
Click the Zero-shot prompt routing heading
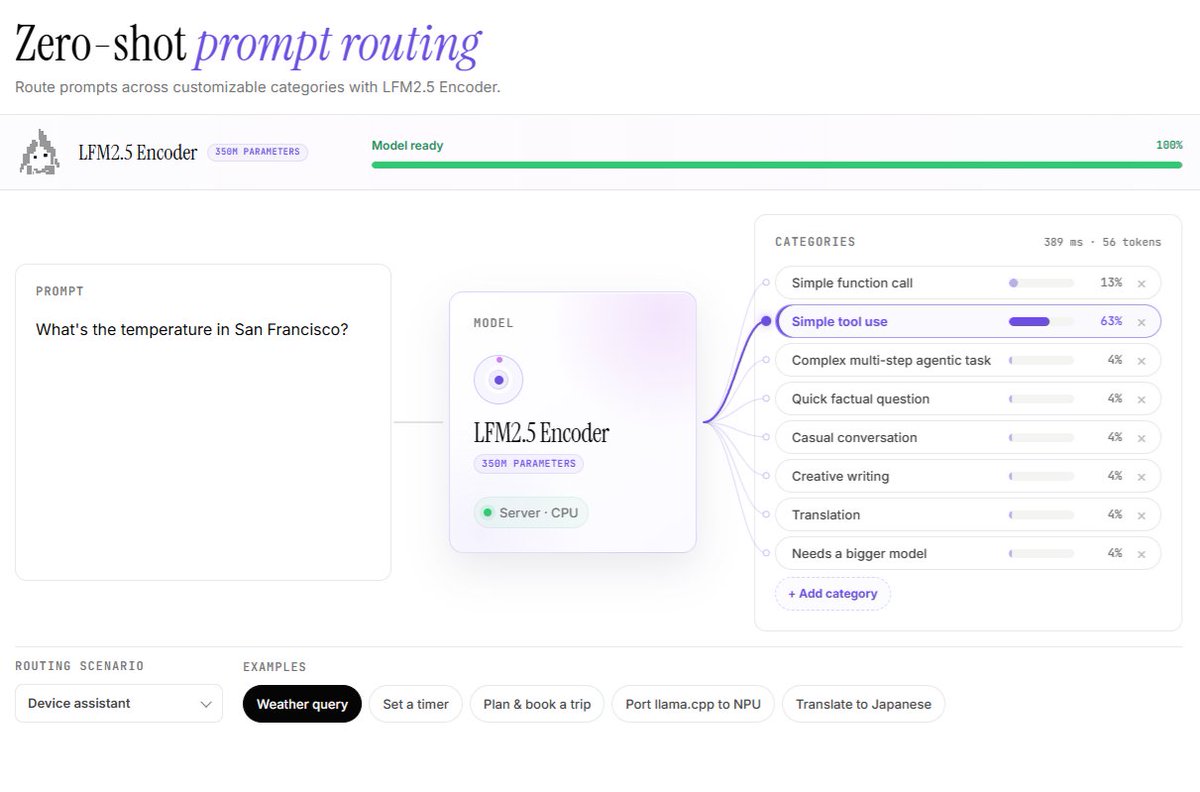coord(248,45)
